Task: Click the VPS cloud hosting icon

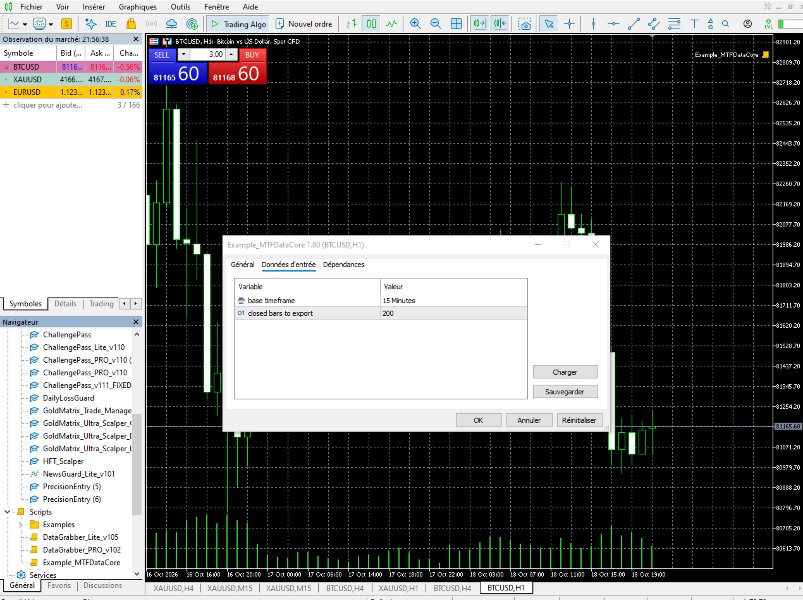Action: (x=172, y=24)
